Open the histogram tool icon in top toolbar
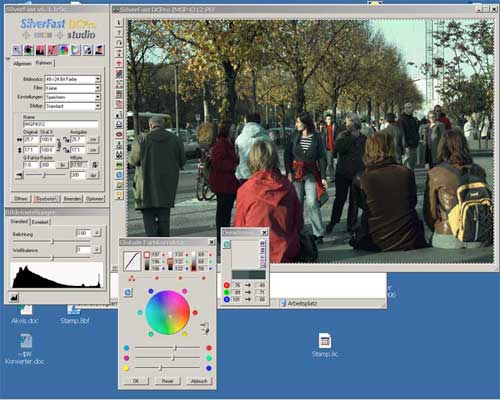The width and height of the screenshot is (500, 400). (41, 50)
